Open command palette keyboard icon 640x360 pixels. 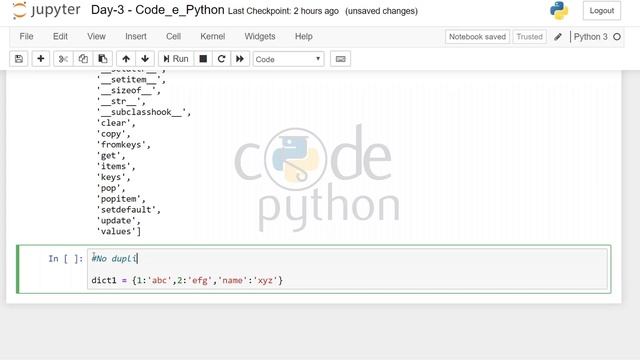(340, 59)
